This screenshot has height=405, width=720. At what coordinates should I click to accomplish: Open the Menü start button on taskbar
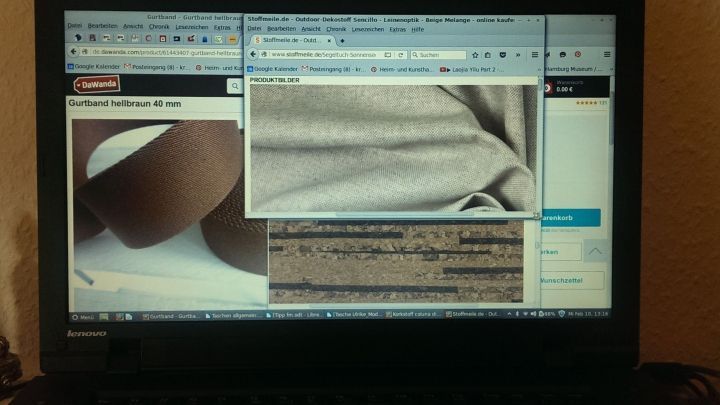[x=83, y=317]
